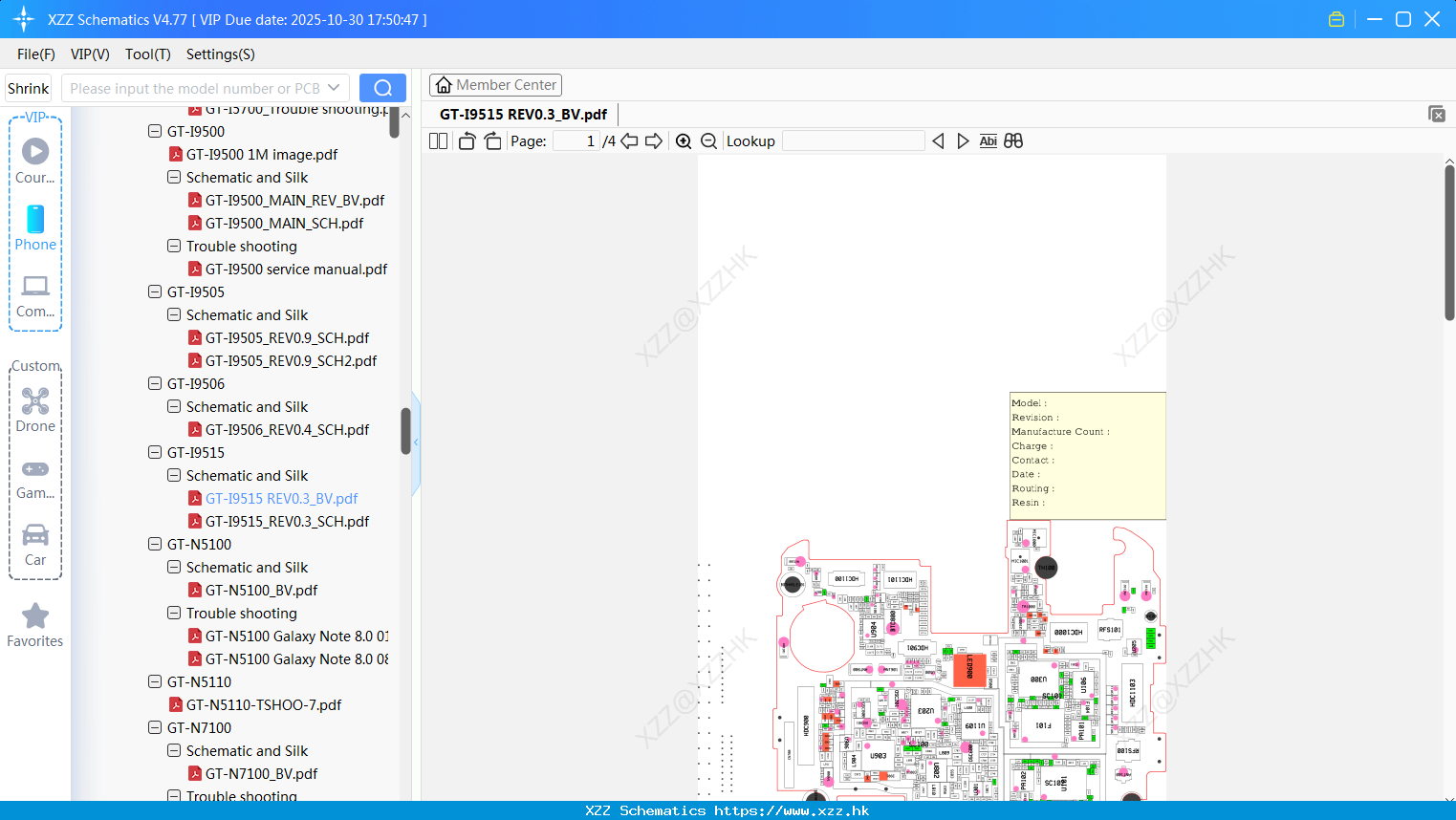Rotate page clockwise

coord(492,140)
